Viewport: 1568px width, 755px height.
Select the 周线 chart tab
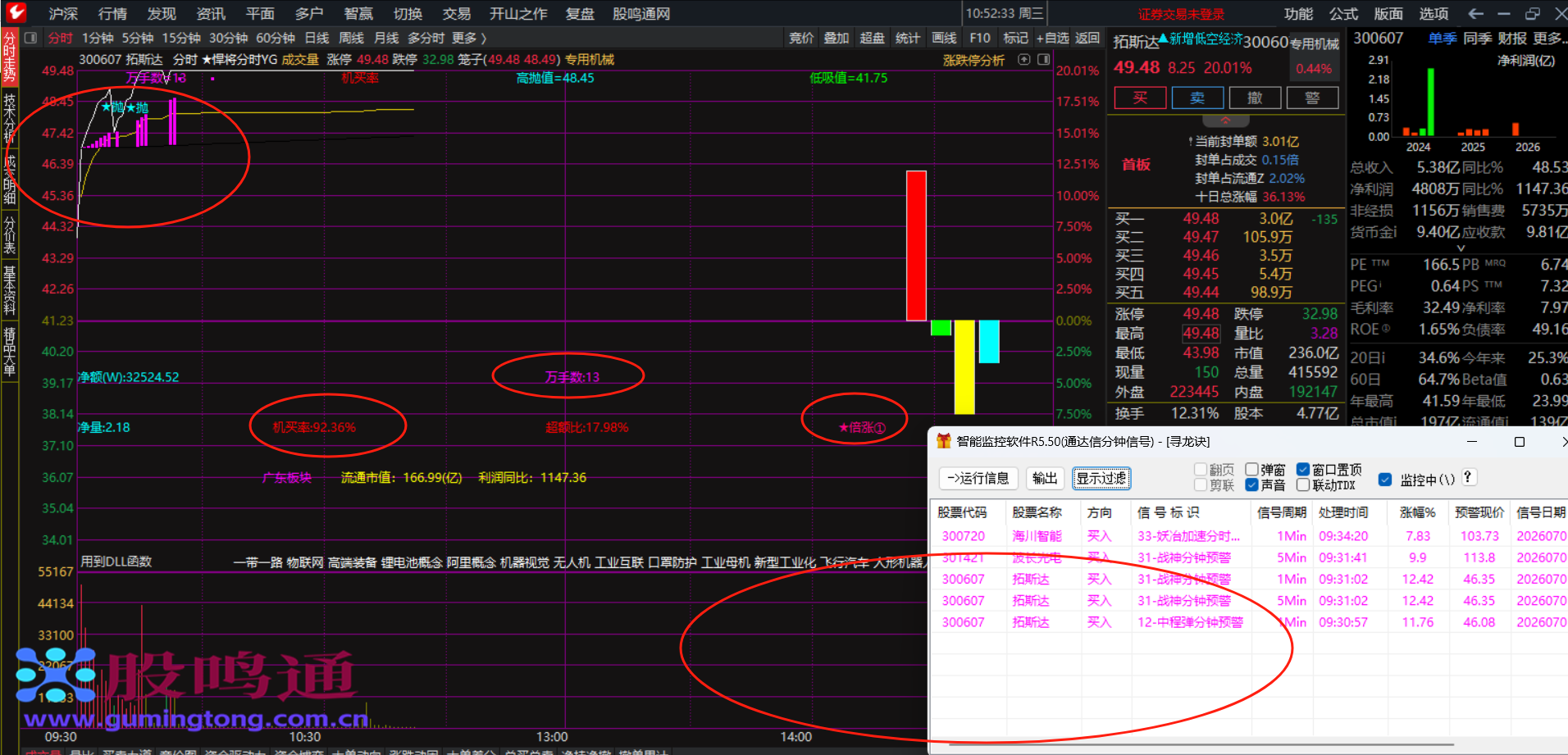(351, 38)
